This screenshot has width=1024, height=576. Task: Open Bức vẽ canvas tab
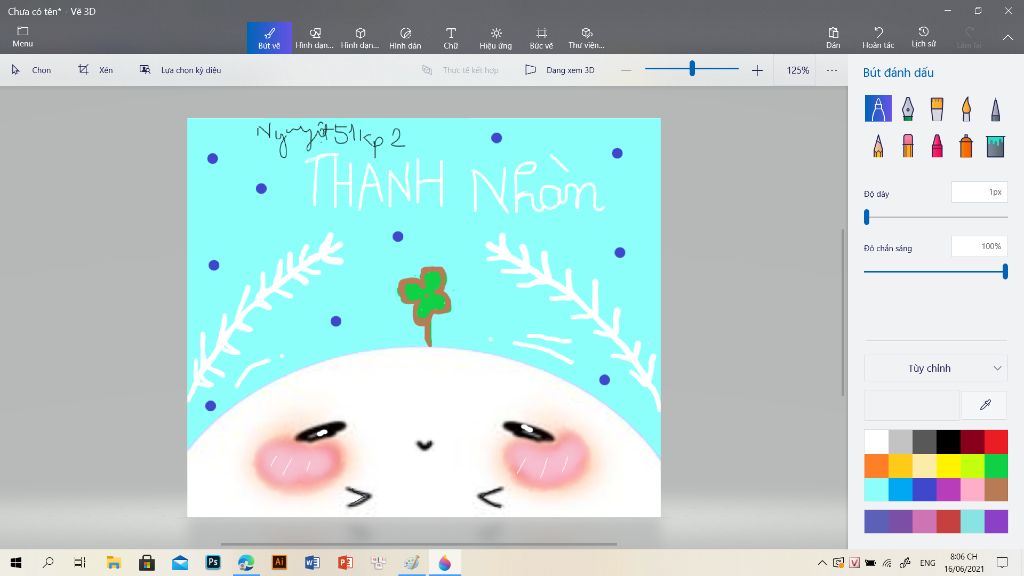tap(541, 38)
